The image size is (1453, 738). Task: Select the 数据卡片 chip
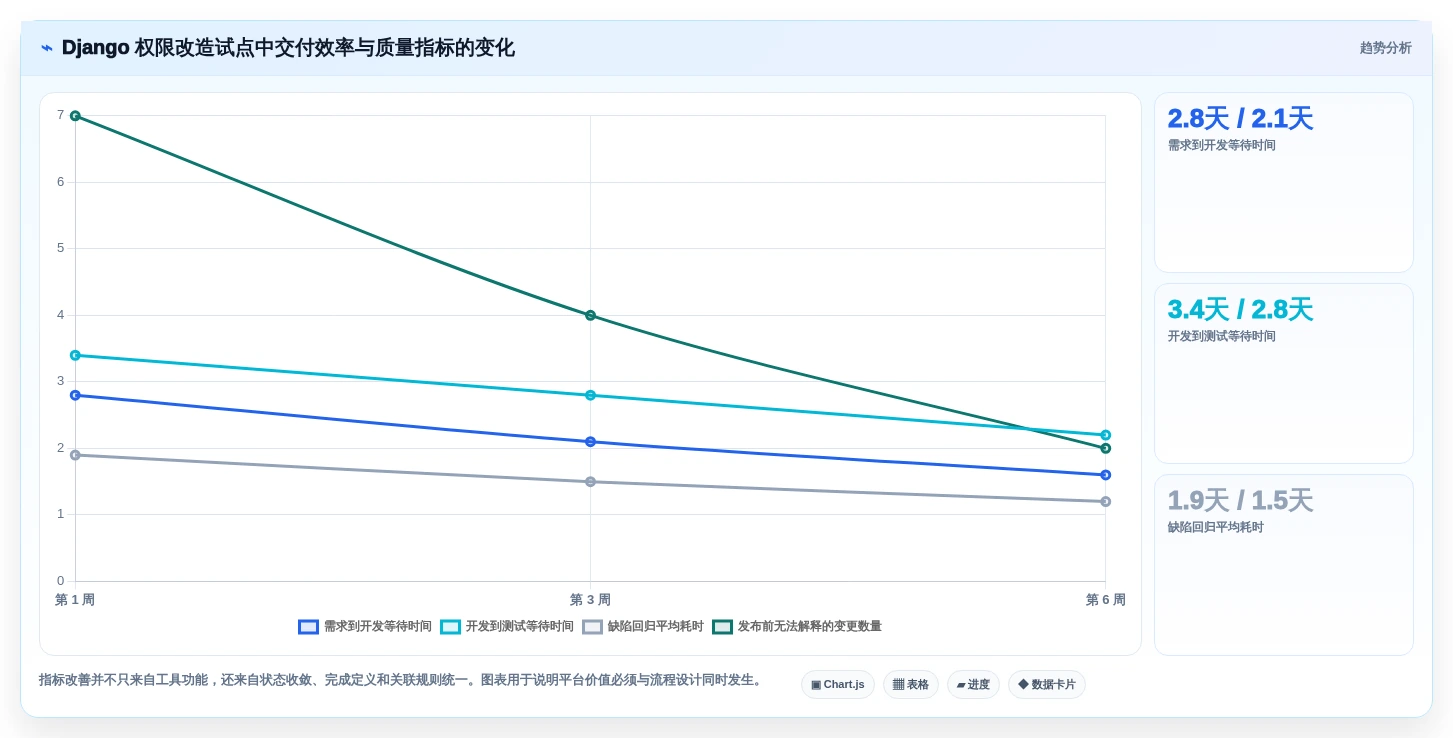(x=1047, y=685)
